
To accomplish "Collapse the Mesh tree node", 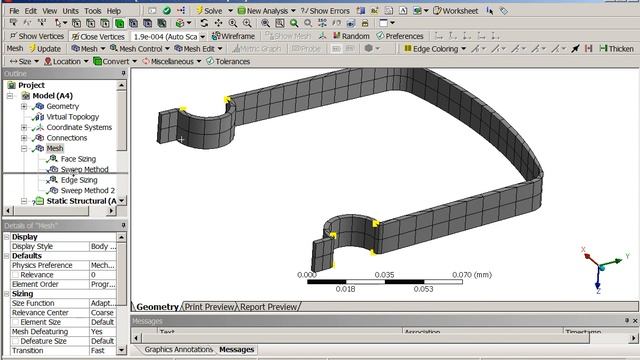I will tap(24, 149).
